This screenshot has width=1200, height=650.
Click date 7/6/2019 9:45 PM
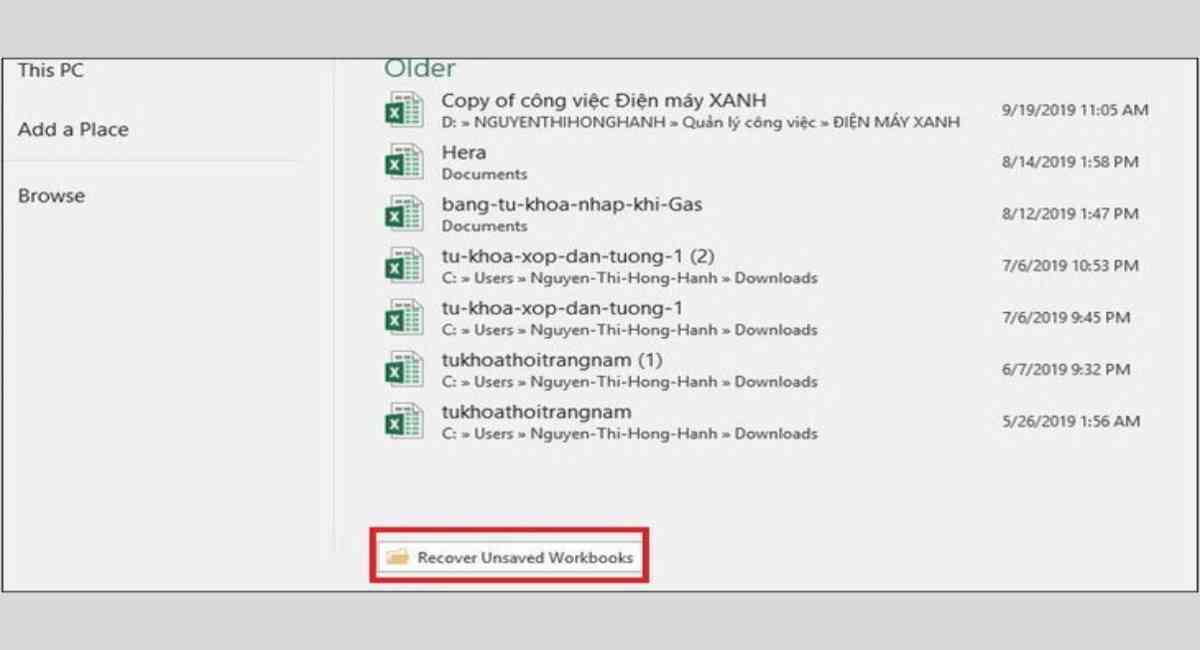(x=1066, y=318)
